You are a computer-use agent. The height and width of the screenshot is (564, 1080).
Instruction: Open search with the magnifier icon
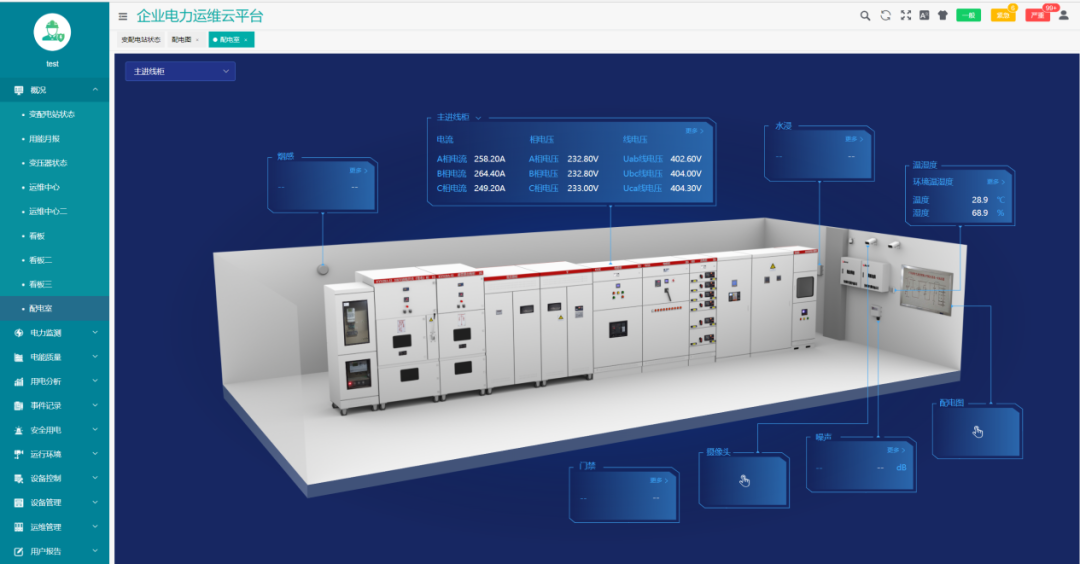pos(865,16)
